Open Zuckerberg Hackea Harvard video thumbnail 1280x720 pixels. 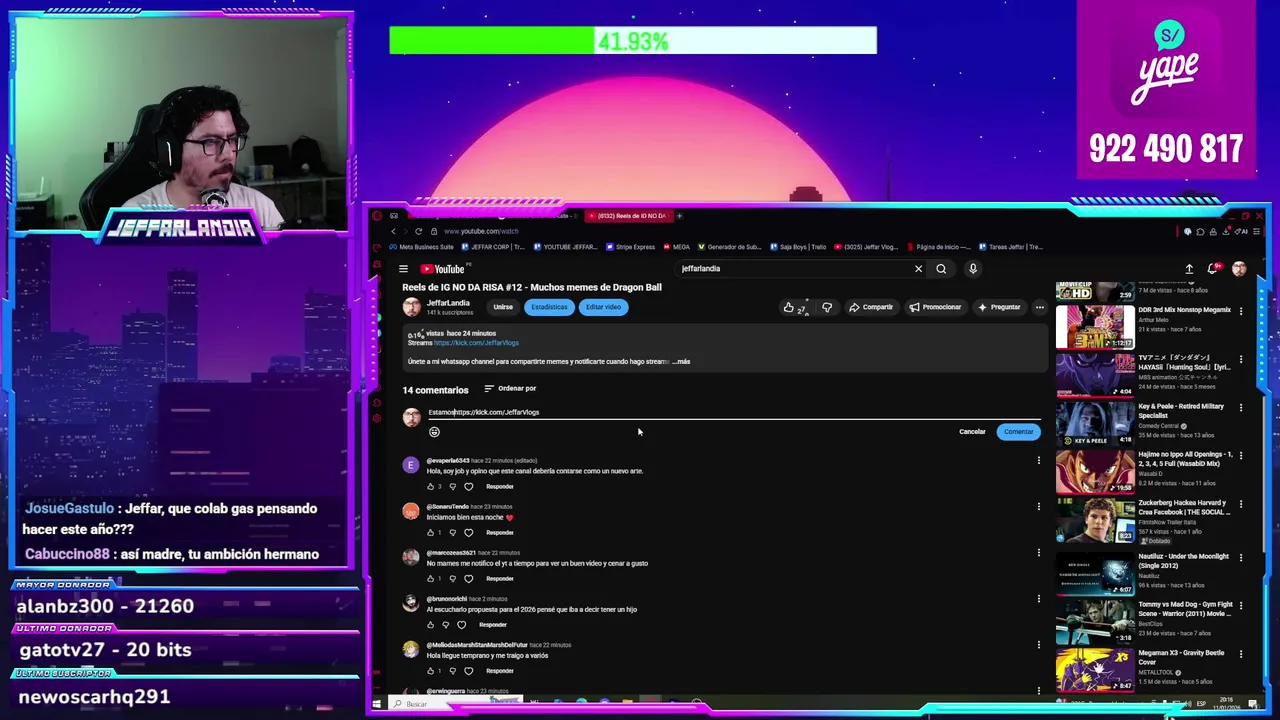(1095, 520)
